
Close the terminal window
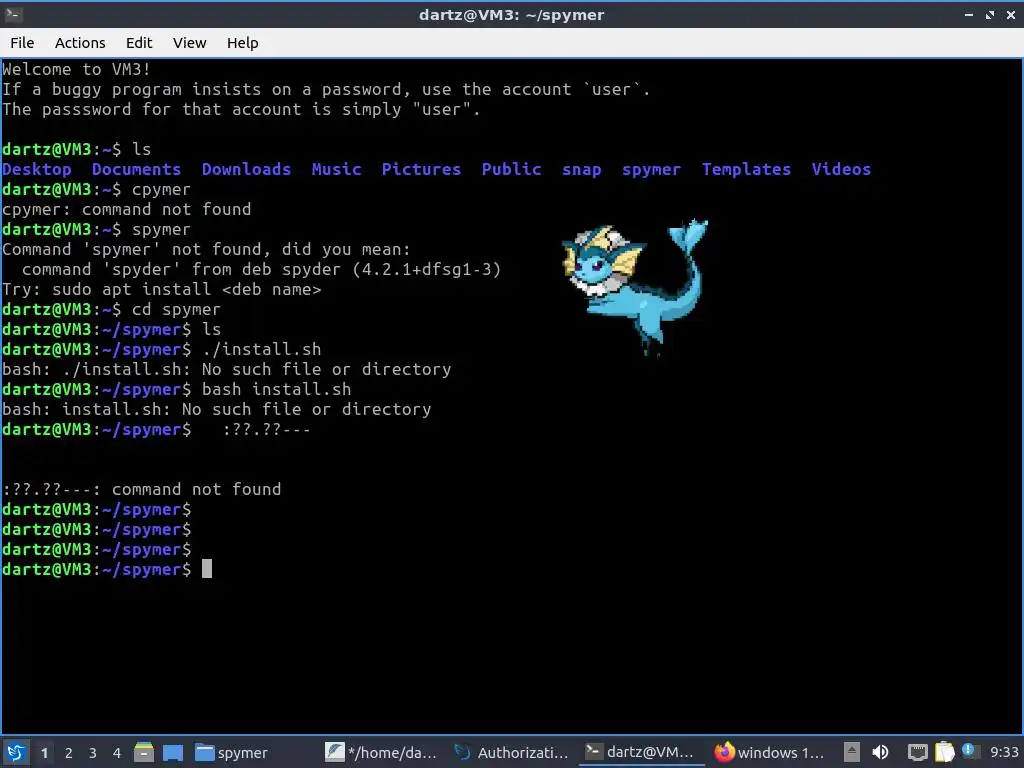(x=1011, y=14)
